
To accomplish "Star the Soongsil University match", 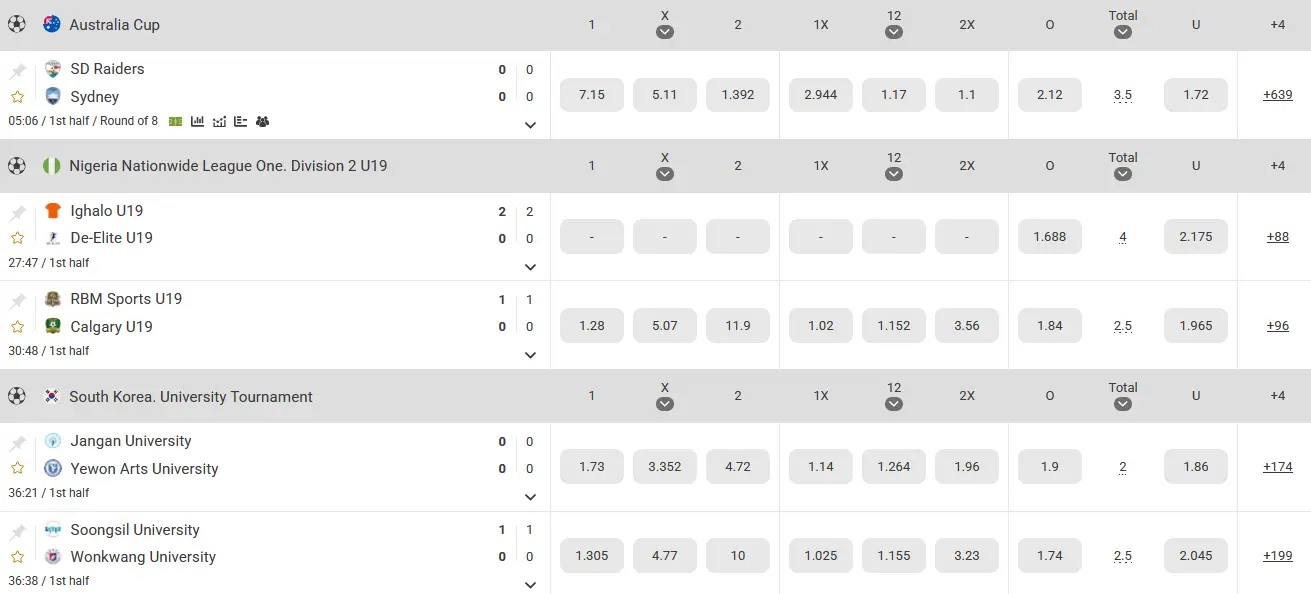I will tap(18, 557).
